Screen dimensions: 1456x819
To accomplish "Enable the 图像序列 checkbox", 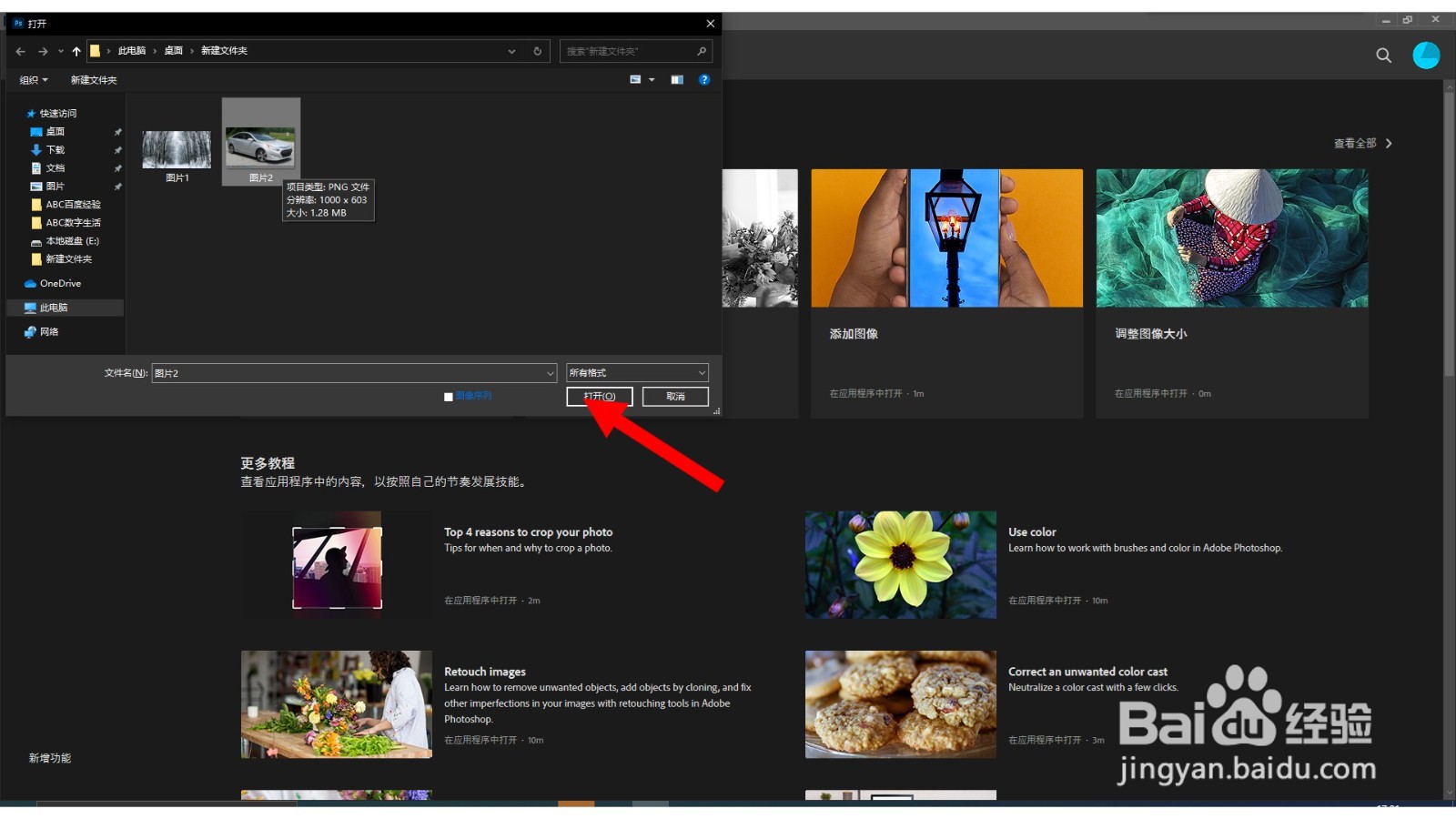I will point(449,397).
